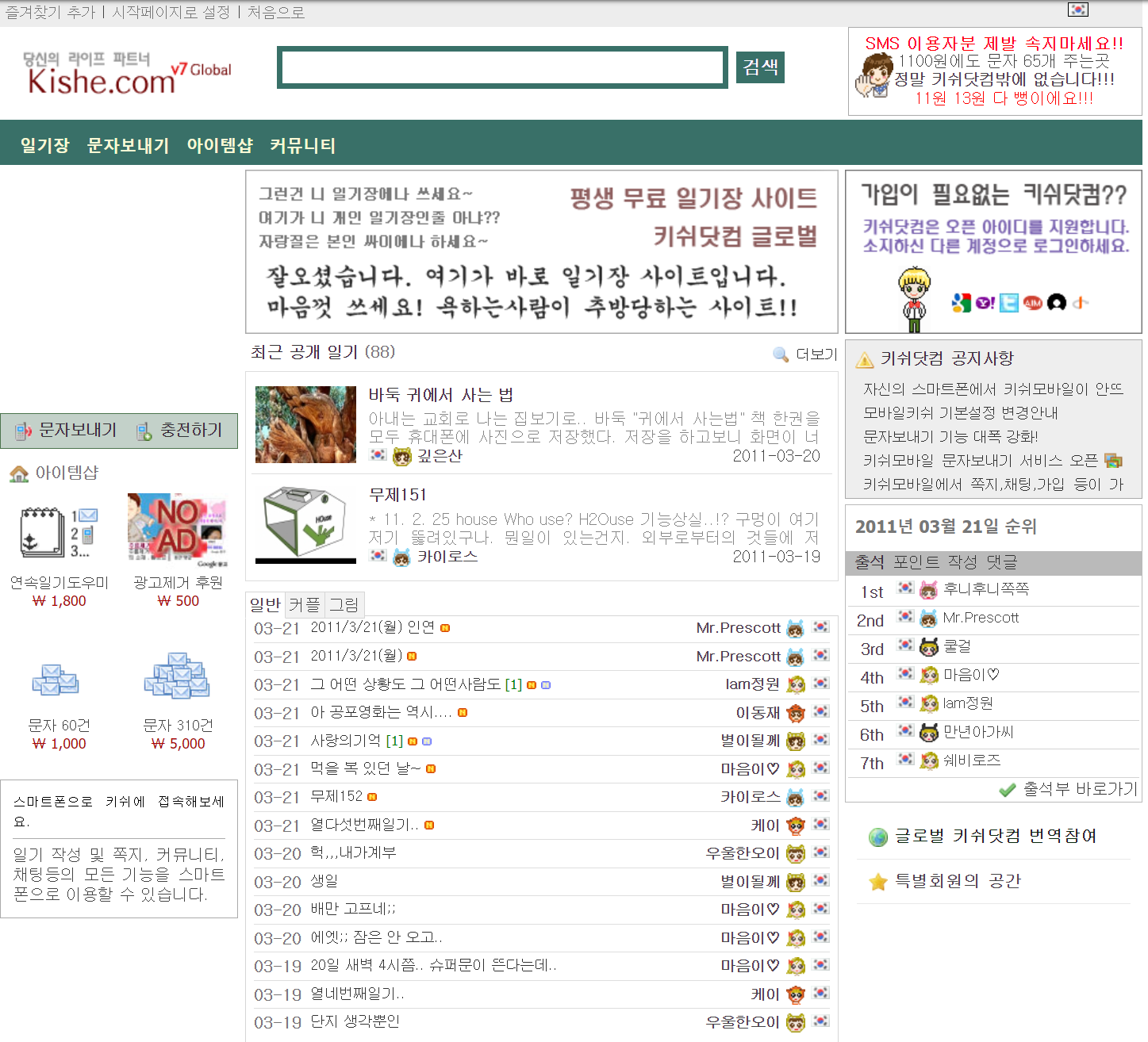Click the magnifier icon beside 더보기
The height and width of the screenshot is (1042, 1148).
coord(781,354)
